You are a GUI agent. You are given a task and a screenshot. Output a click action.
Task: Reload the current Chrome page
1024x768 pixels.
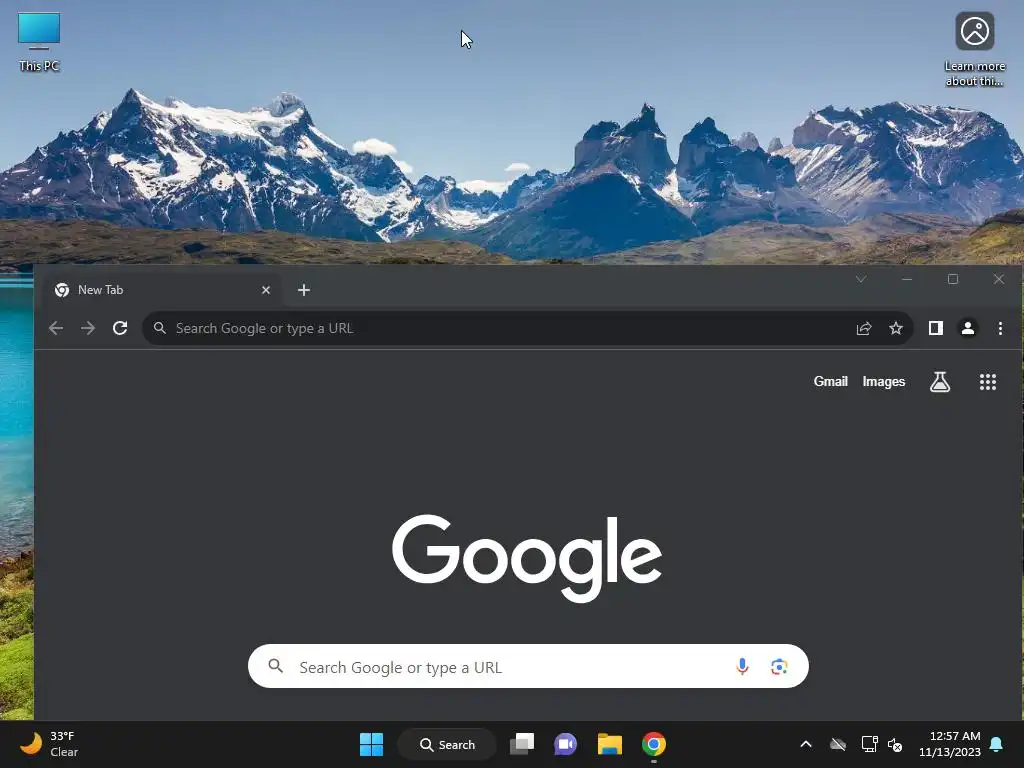click(120, 328)
